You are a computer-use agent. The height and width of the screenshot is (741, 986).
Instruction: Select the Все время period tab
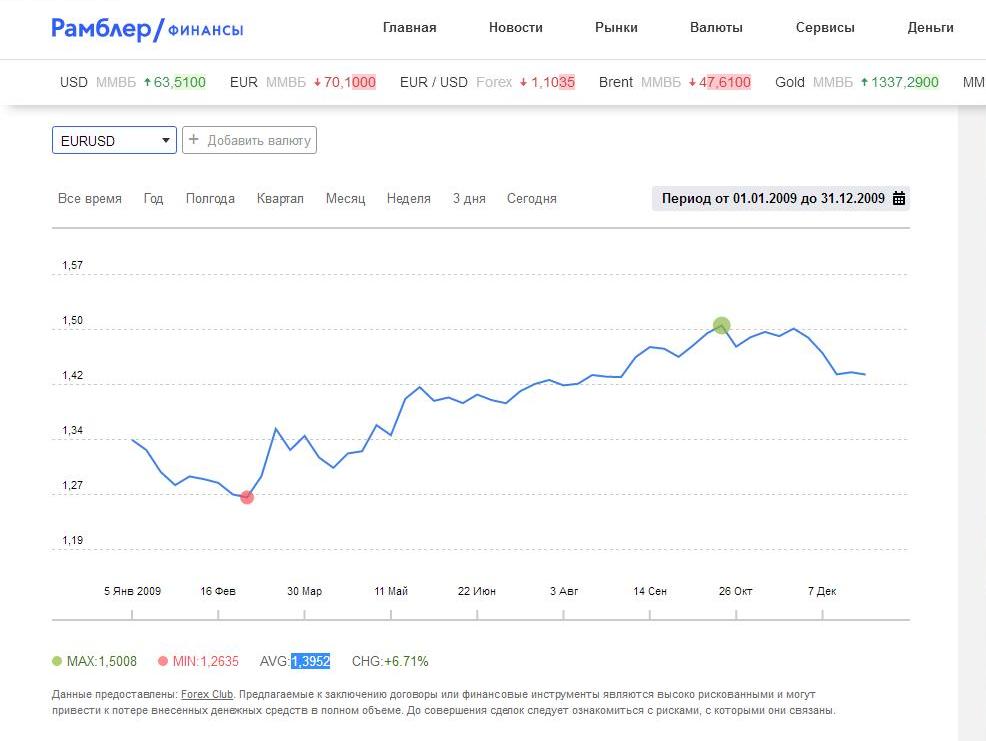[x=90, y=198]
